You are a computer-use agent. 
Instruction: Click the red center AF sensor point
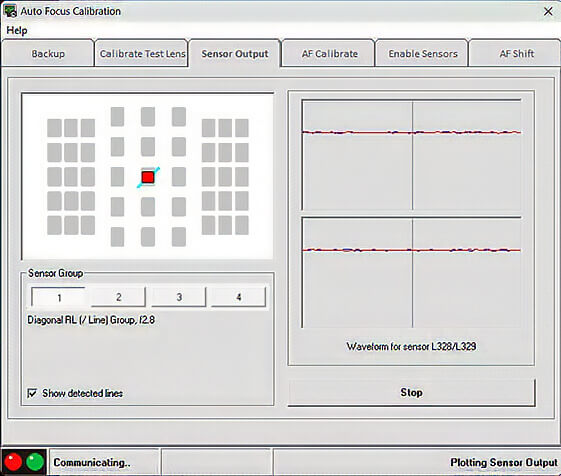[148, 177]
